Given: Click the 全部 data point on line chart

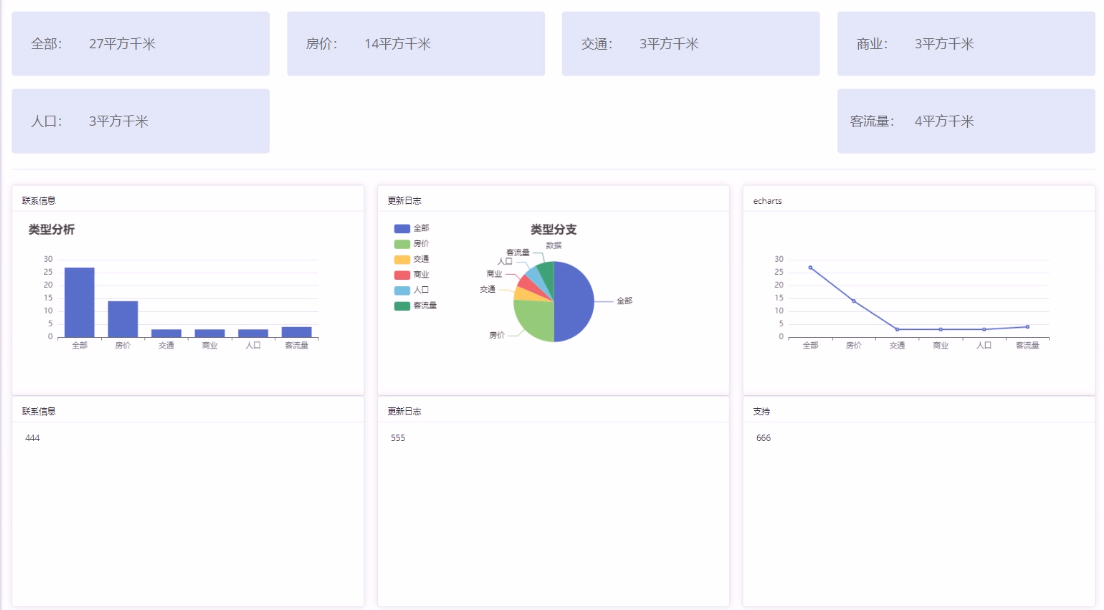Looking at the screenshot, I should pyautogui.click(x=810, y=267).
